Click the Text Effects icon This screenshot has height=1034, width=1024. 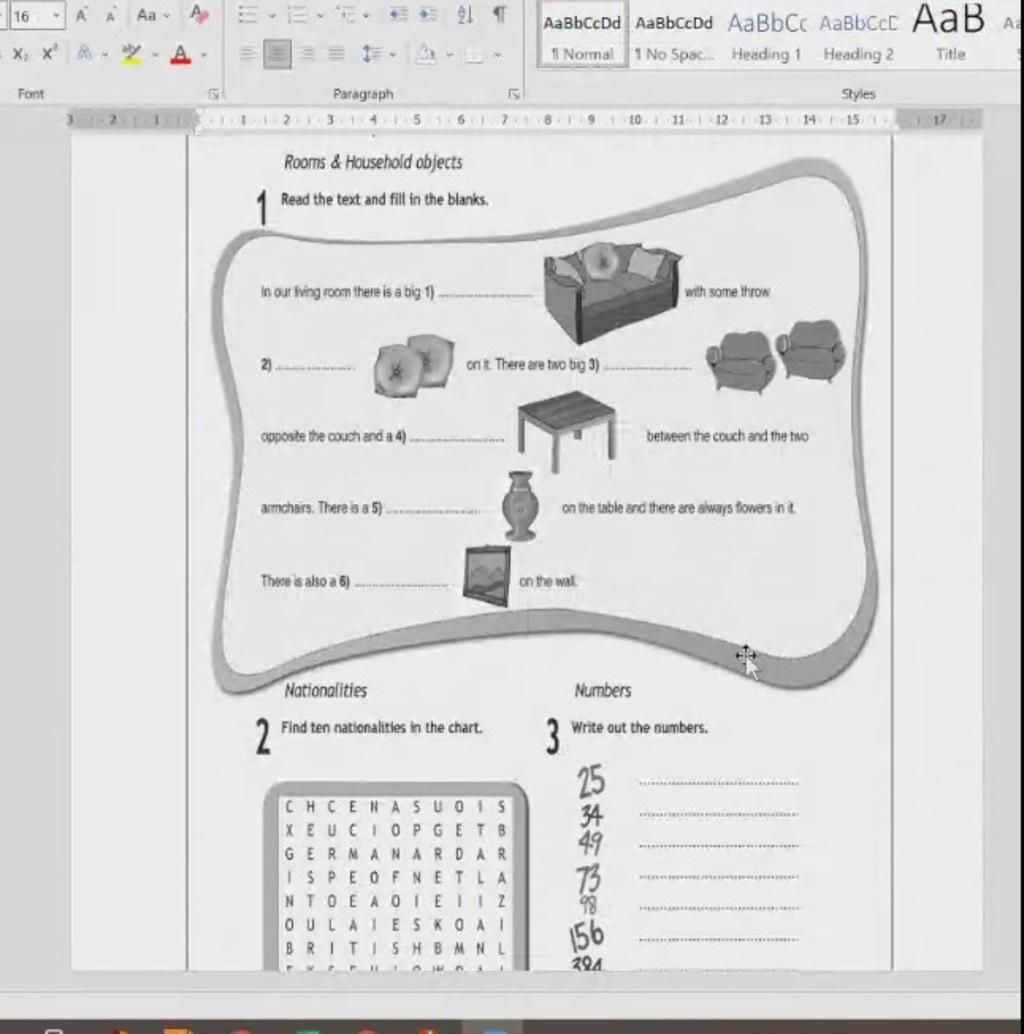tap(84, 53)
